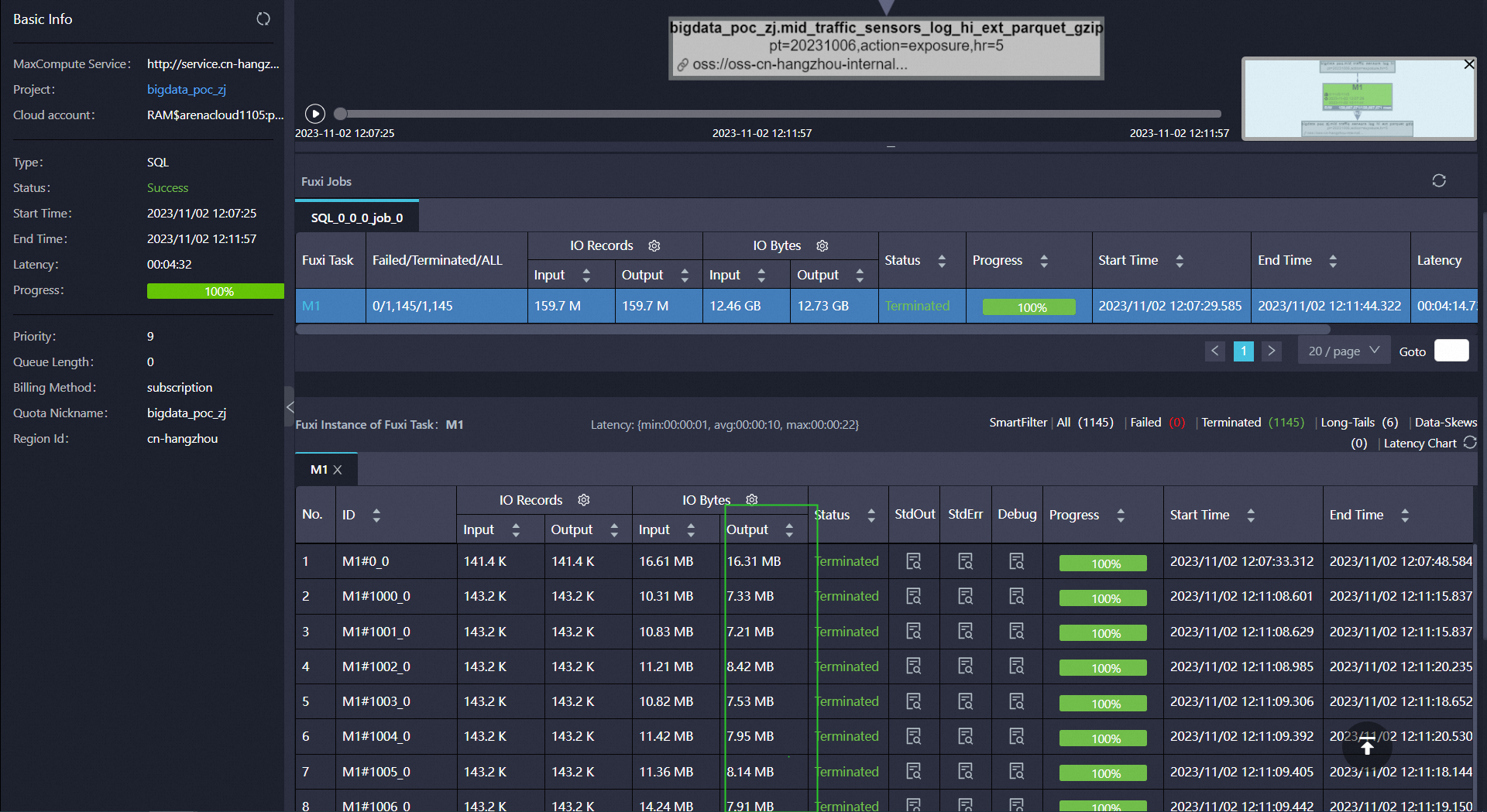Viewport: 1487px width, 812px height.
Task: Select the M1 instance tab
Action: tap(318, 470)
